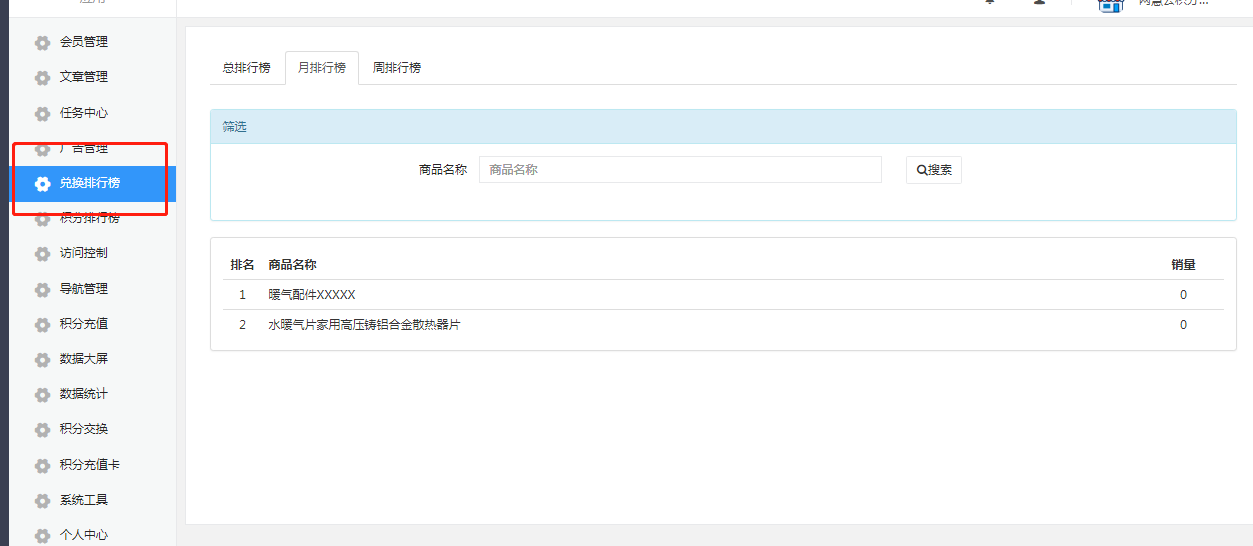Click the gear icon beside 访问控制
The width and height of the screenshot is (1253, 546).
tap(42, 254)
